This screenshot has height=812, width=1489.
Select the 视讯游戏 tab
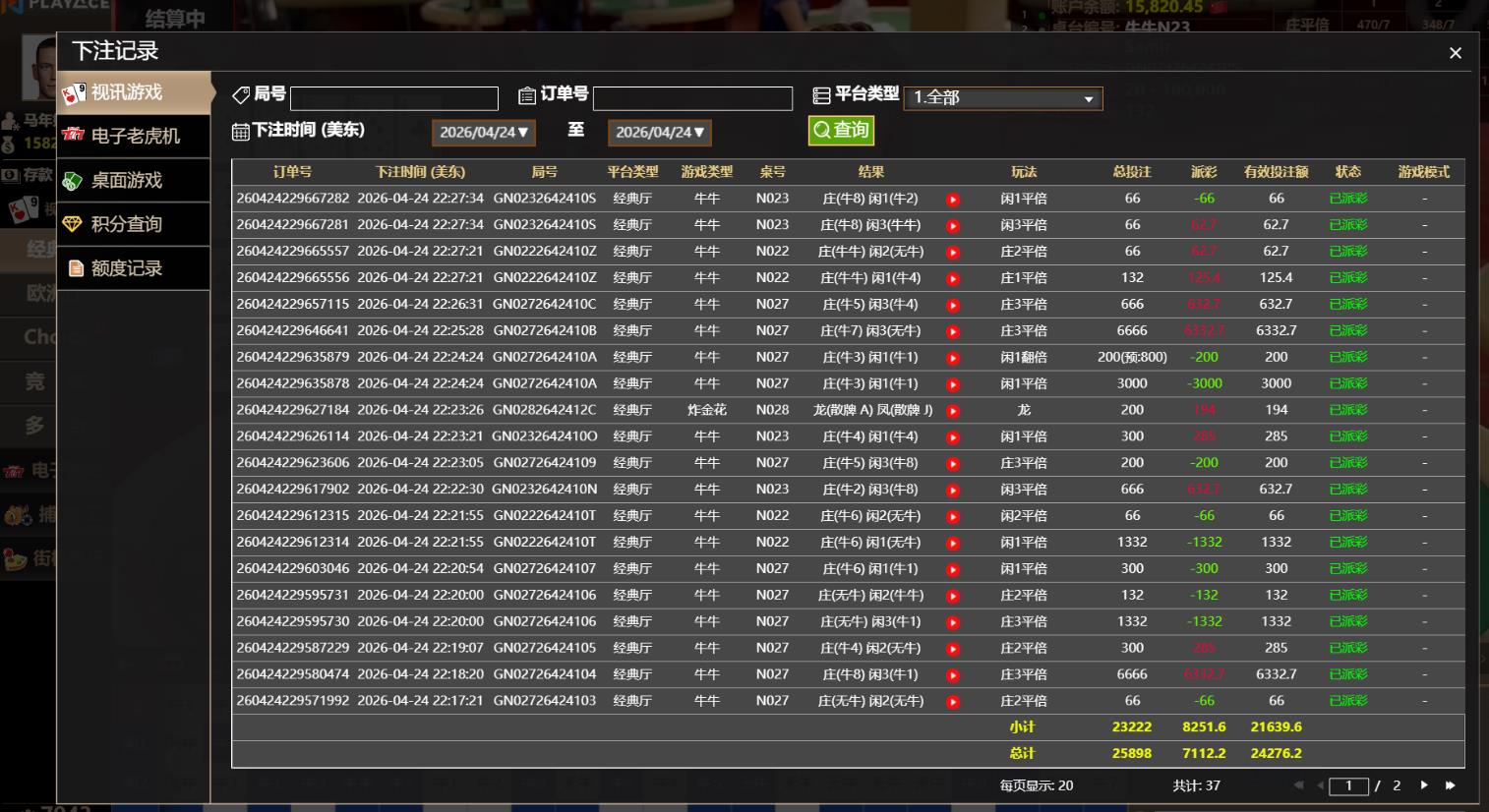click(134, 92)
